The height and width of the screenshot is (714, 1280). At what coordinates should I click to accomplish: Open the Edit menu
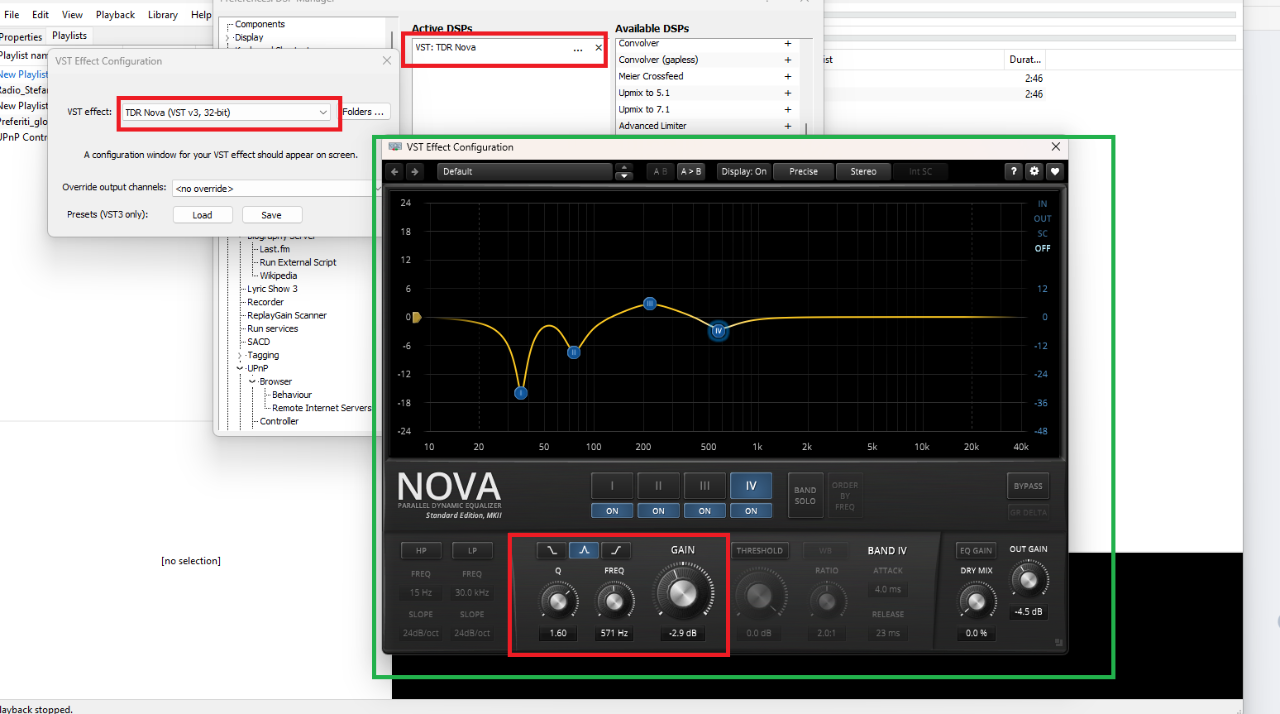coord(40,15)
